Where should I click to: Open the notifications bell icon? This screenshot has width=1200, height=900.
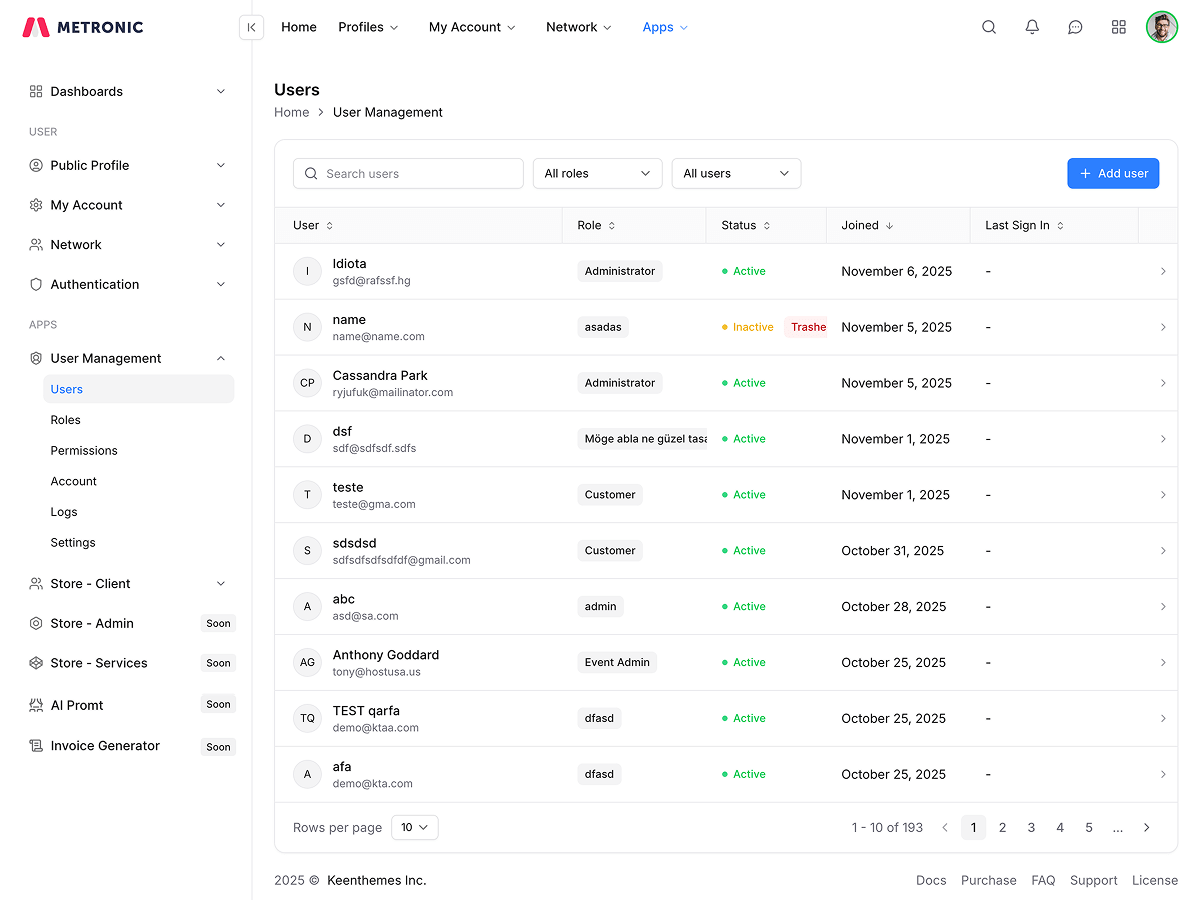tap(1032, 27)
